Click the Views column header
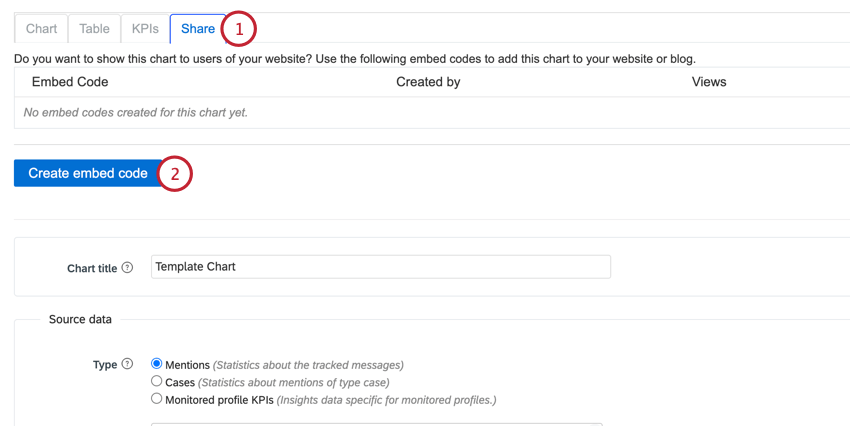This screenshot has height=426, width=850. pos(709,82)
